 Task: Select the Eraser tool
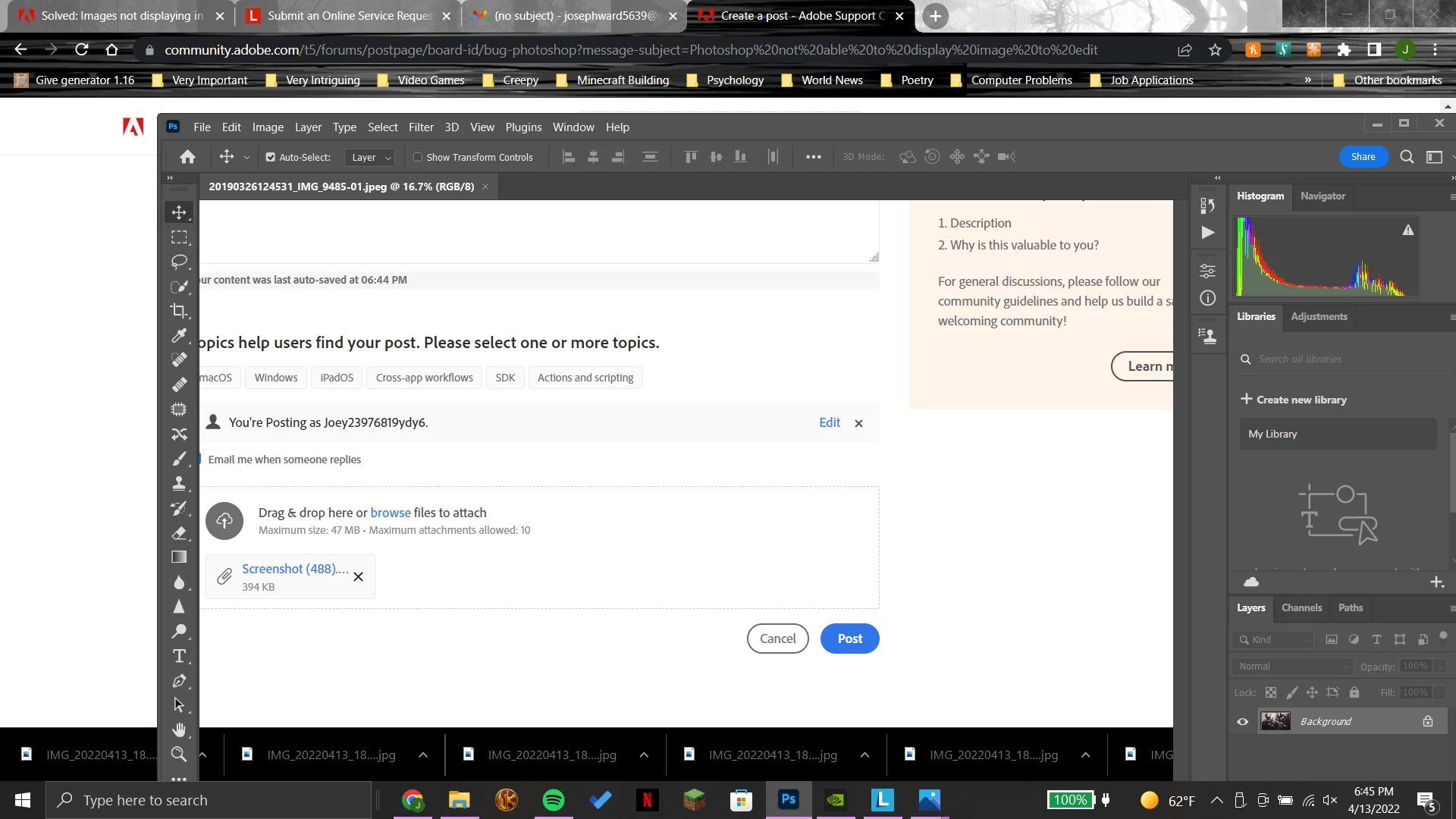pyautogui.click(x=179, y=533)
